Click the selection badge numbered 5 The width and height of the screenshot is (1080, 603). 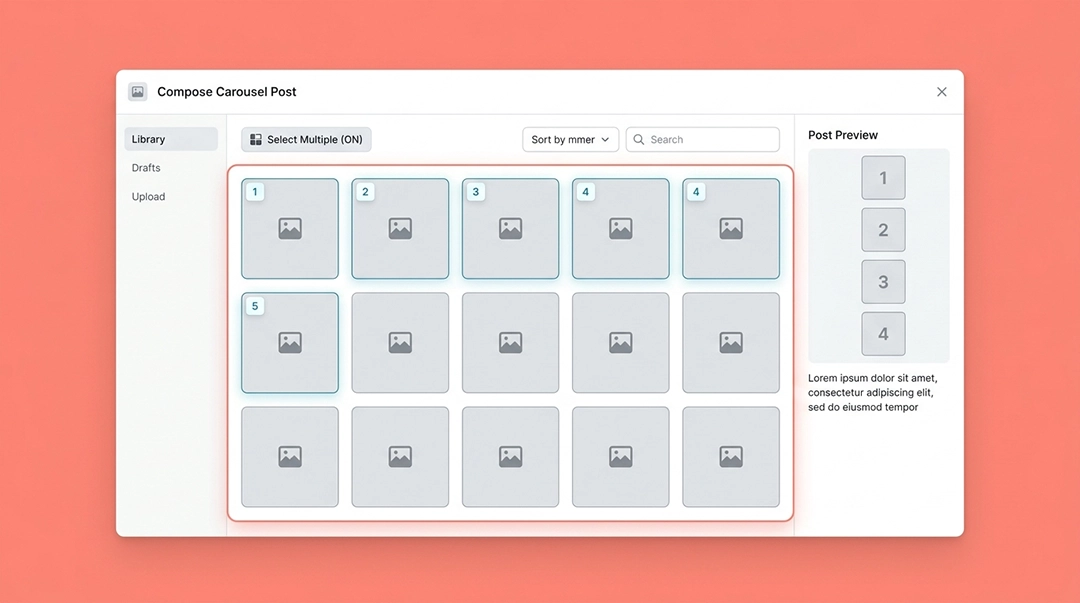(255, 306)
